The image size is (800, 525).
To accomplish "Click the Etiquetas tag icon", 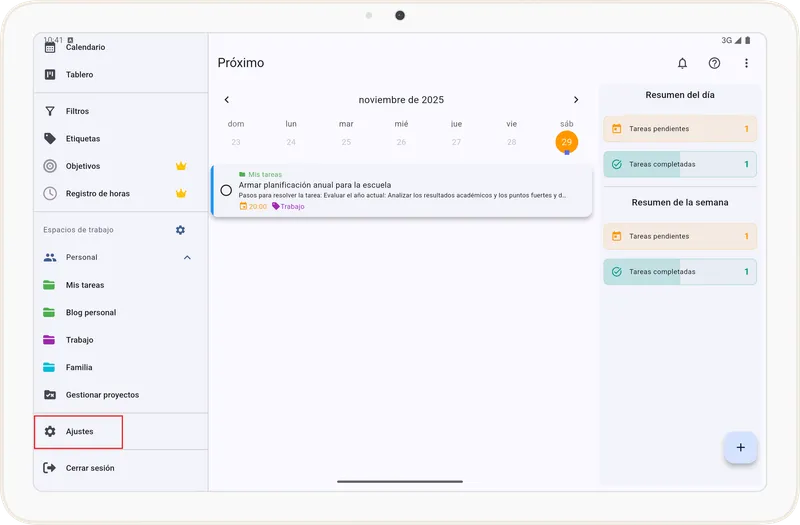I will [x=50, y=139].
